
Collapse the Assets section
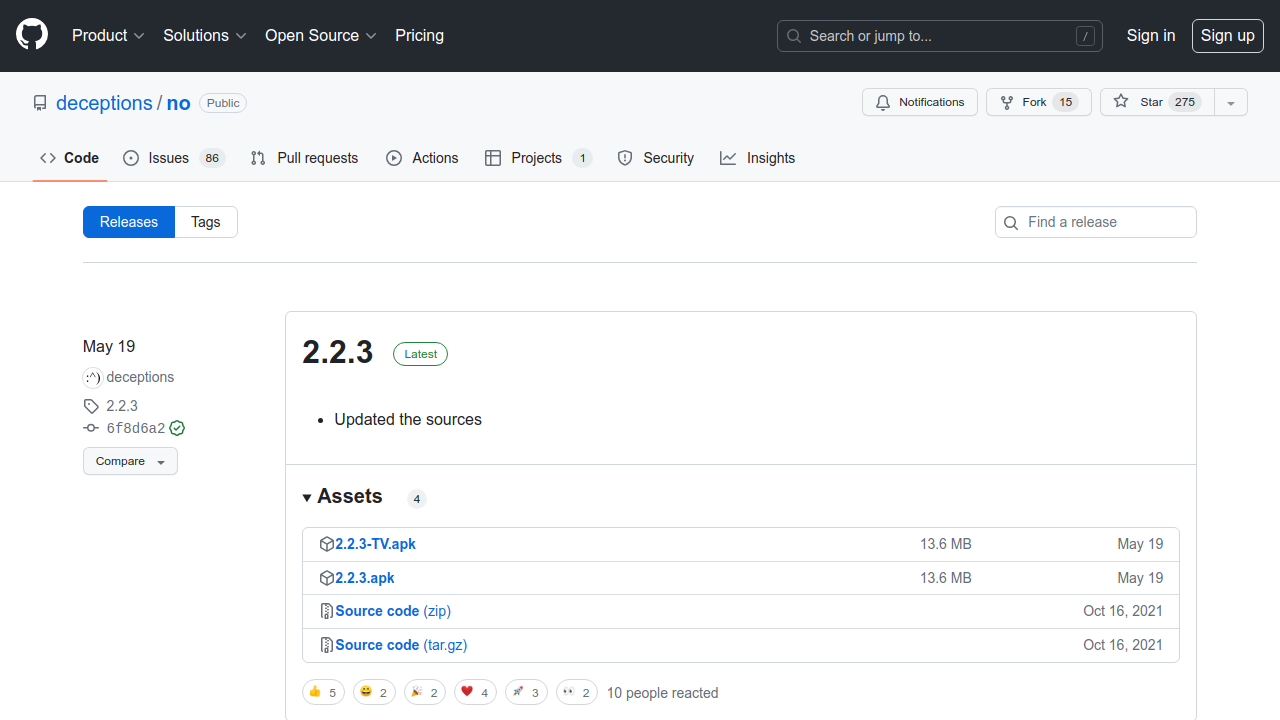(342, 497)
